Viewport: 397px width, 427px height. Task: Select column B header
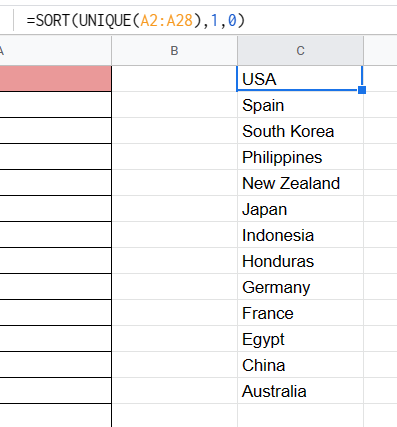tap(174, 51)
